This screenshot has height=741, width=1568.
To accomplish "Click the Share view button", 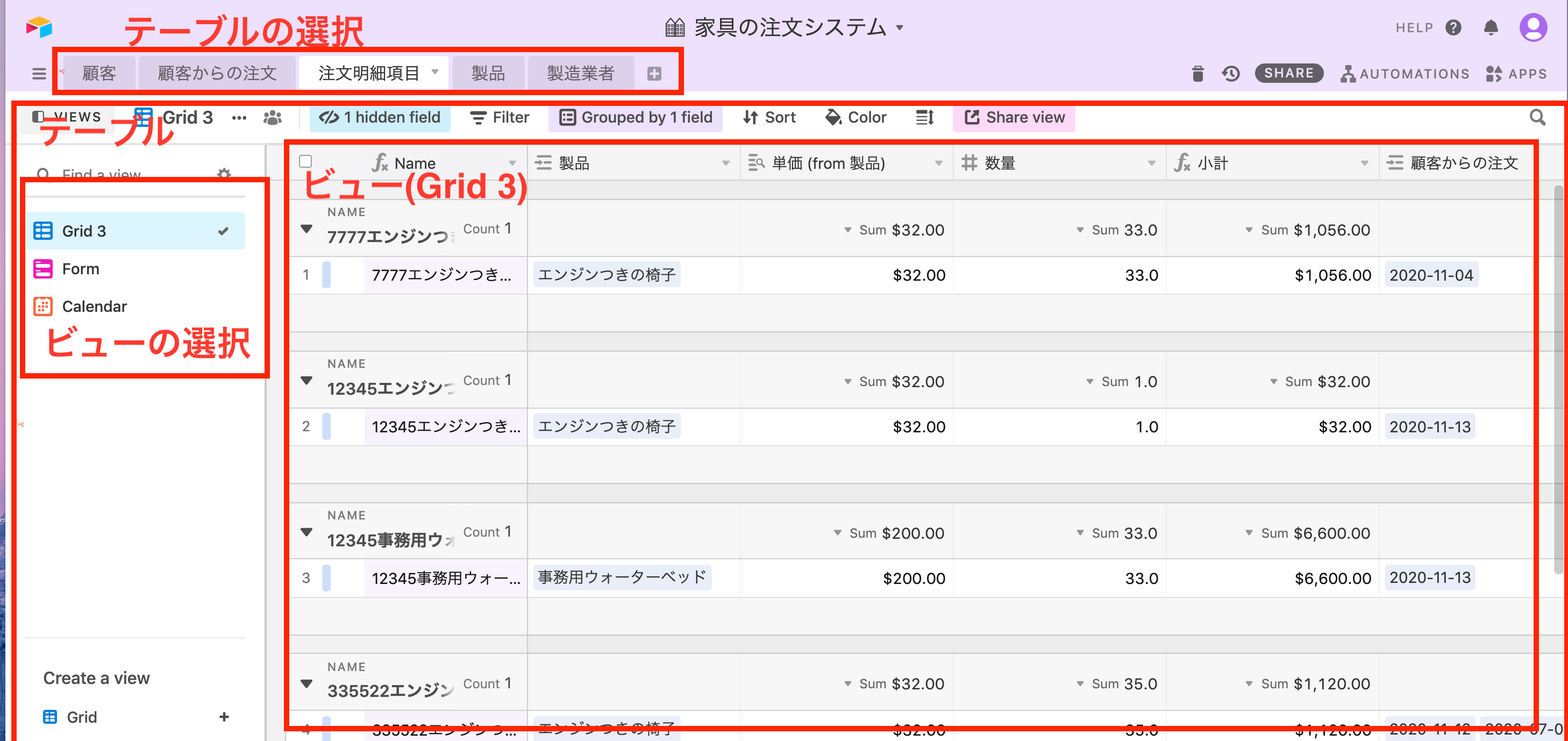I will [x=1014, y=118].
